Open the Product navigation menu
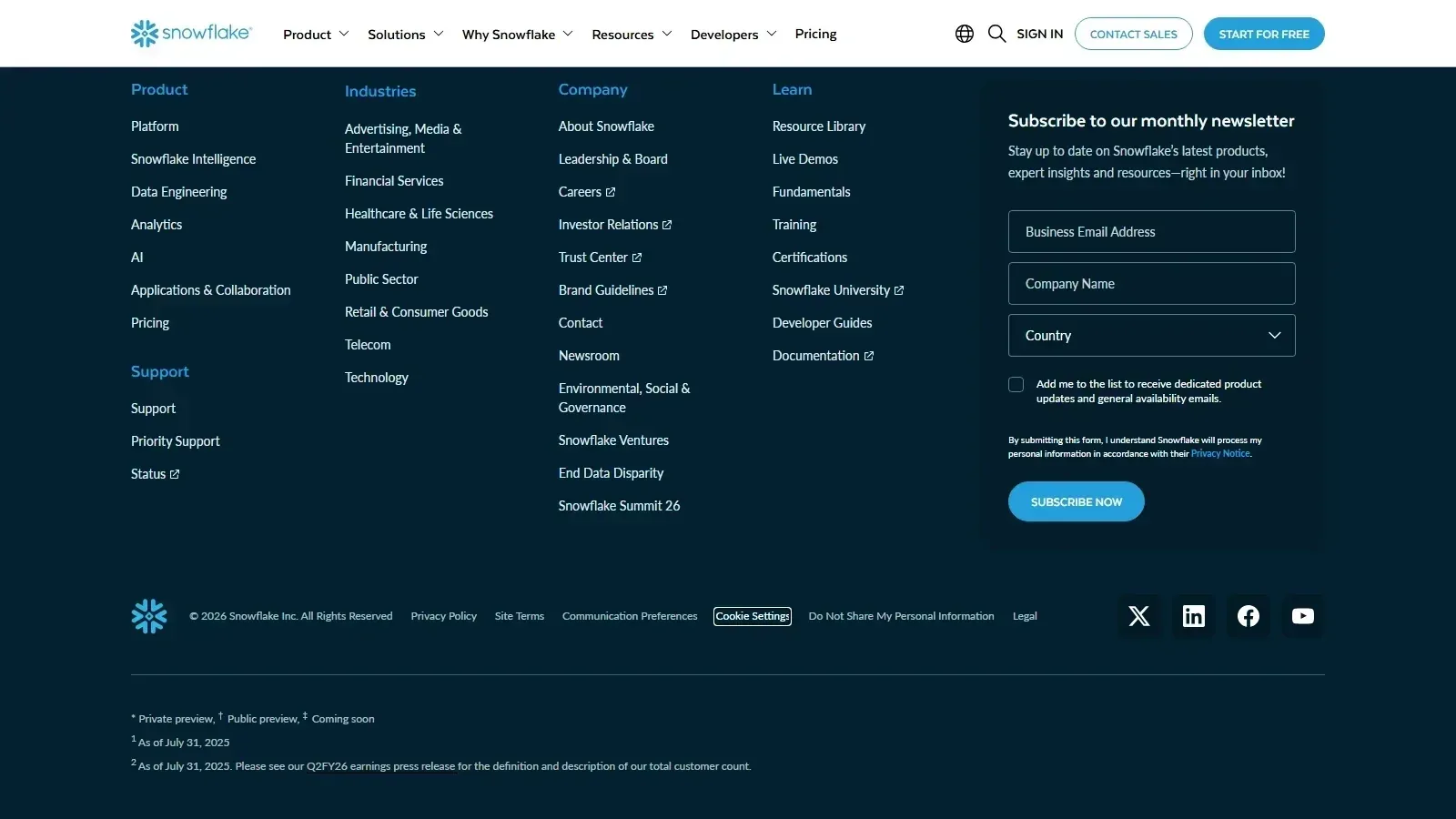The height and width of the screenshot is (819, 1456). tap(307, 35)
